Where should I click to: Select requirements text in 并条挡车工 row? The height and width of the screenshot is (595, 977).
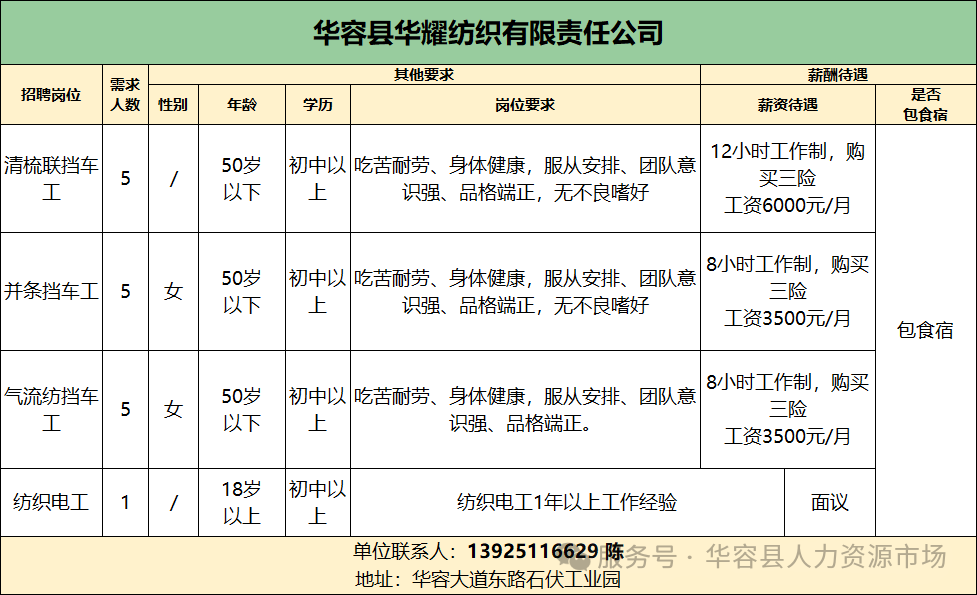click(x=525, y=292)
